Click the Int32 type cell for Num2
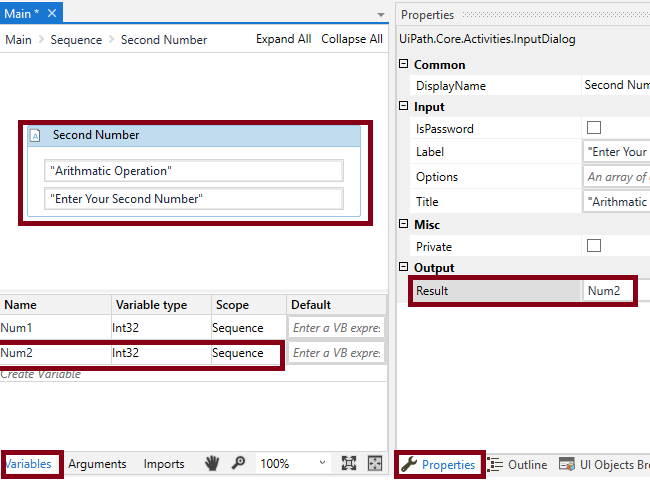Viewport: 650px width, 483px height. [161, 353]
